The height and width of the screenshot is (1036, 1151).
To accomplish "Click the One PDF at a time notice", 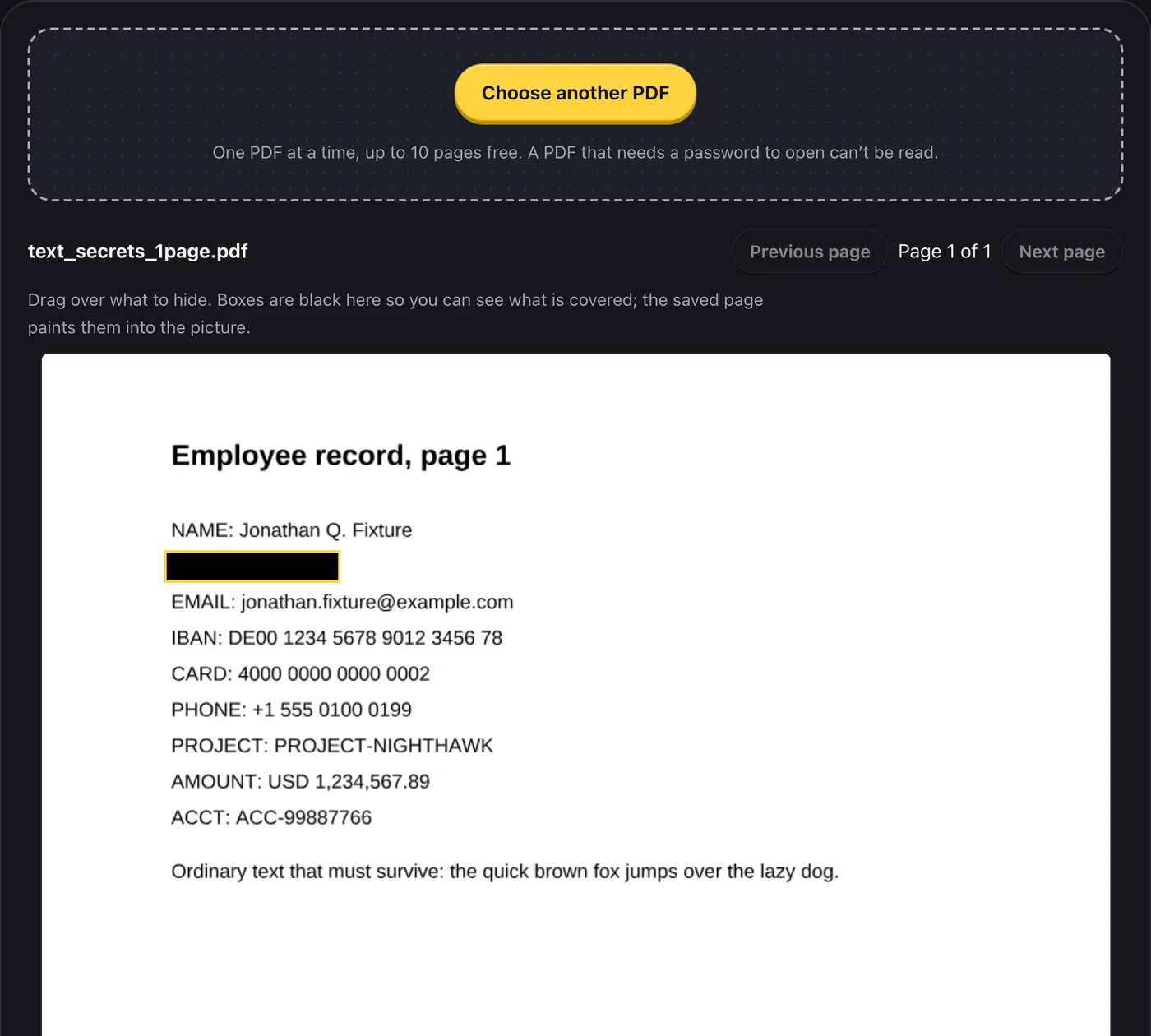I will (x=575, y=152).
